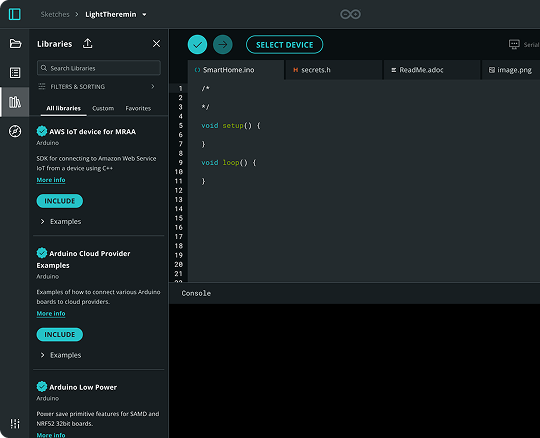The height and width of the screenshot is (438, 540).
Task: Click the search magnifier icon
Action: [x=44, y=68]
